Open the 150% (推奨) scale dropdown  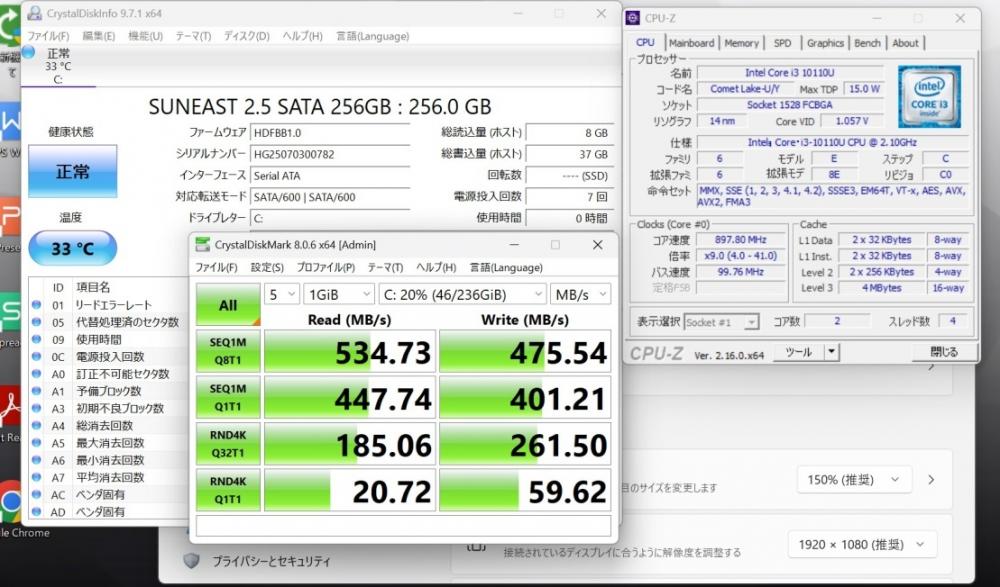(854, 480)
